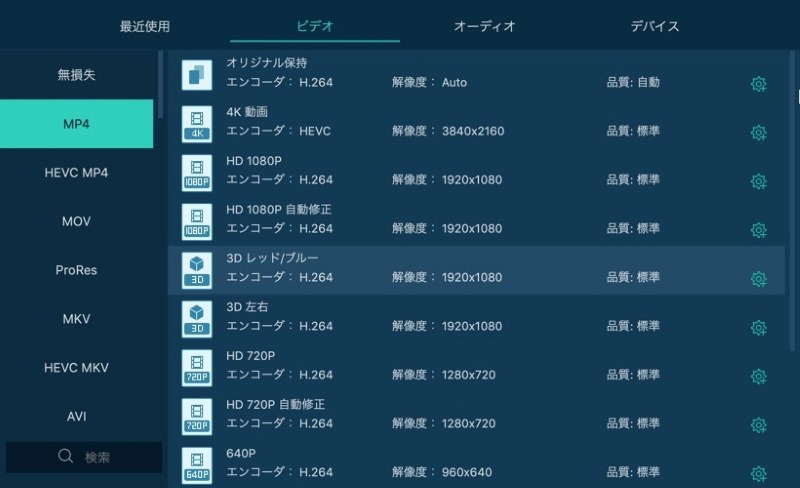Select 無損失 format in sidebar
Screen dimensions: 800x488
77,75
